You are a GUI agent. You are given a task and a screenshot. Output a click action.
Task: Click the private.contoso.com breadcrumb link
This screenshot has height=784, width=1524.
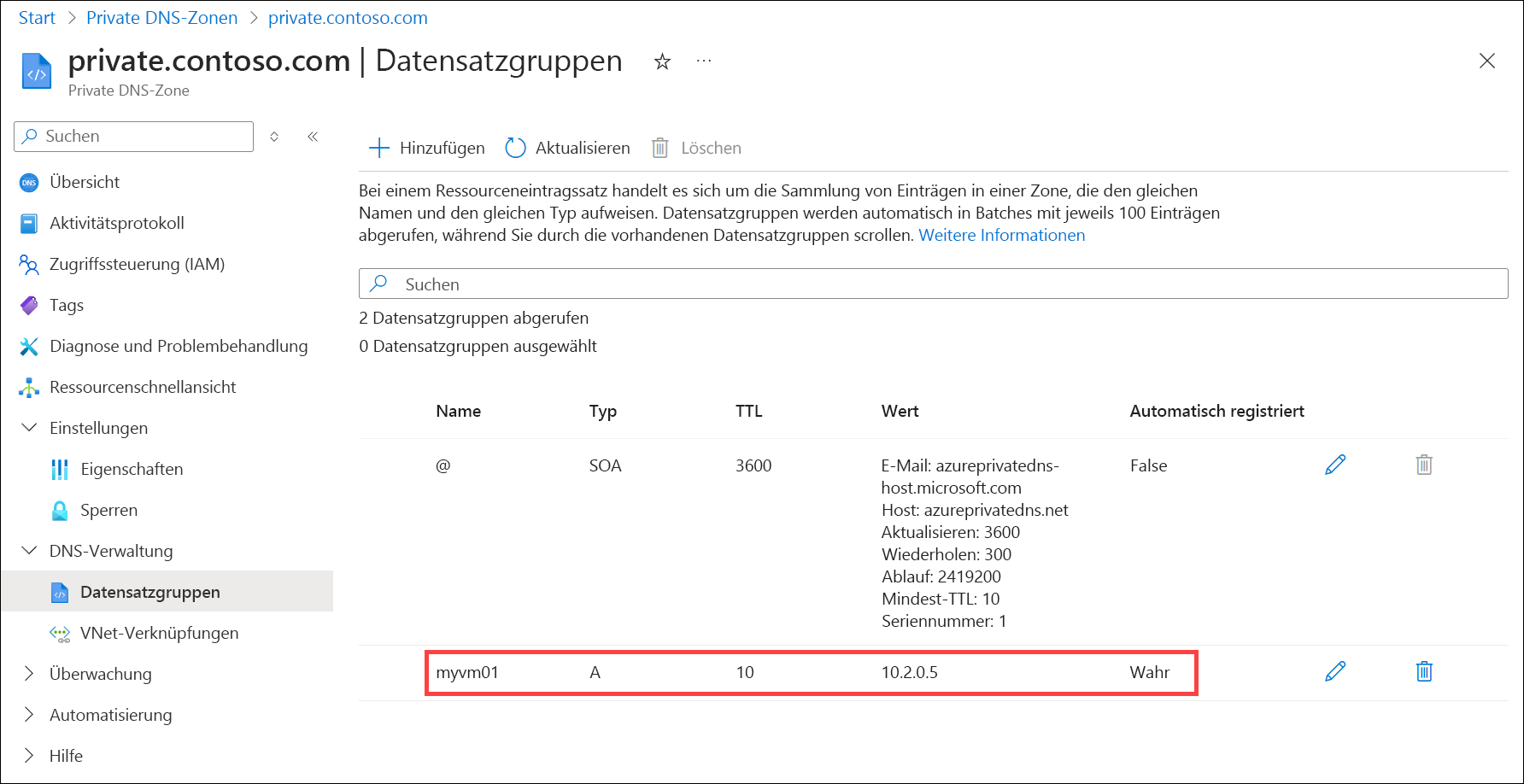pos(348,18)
